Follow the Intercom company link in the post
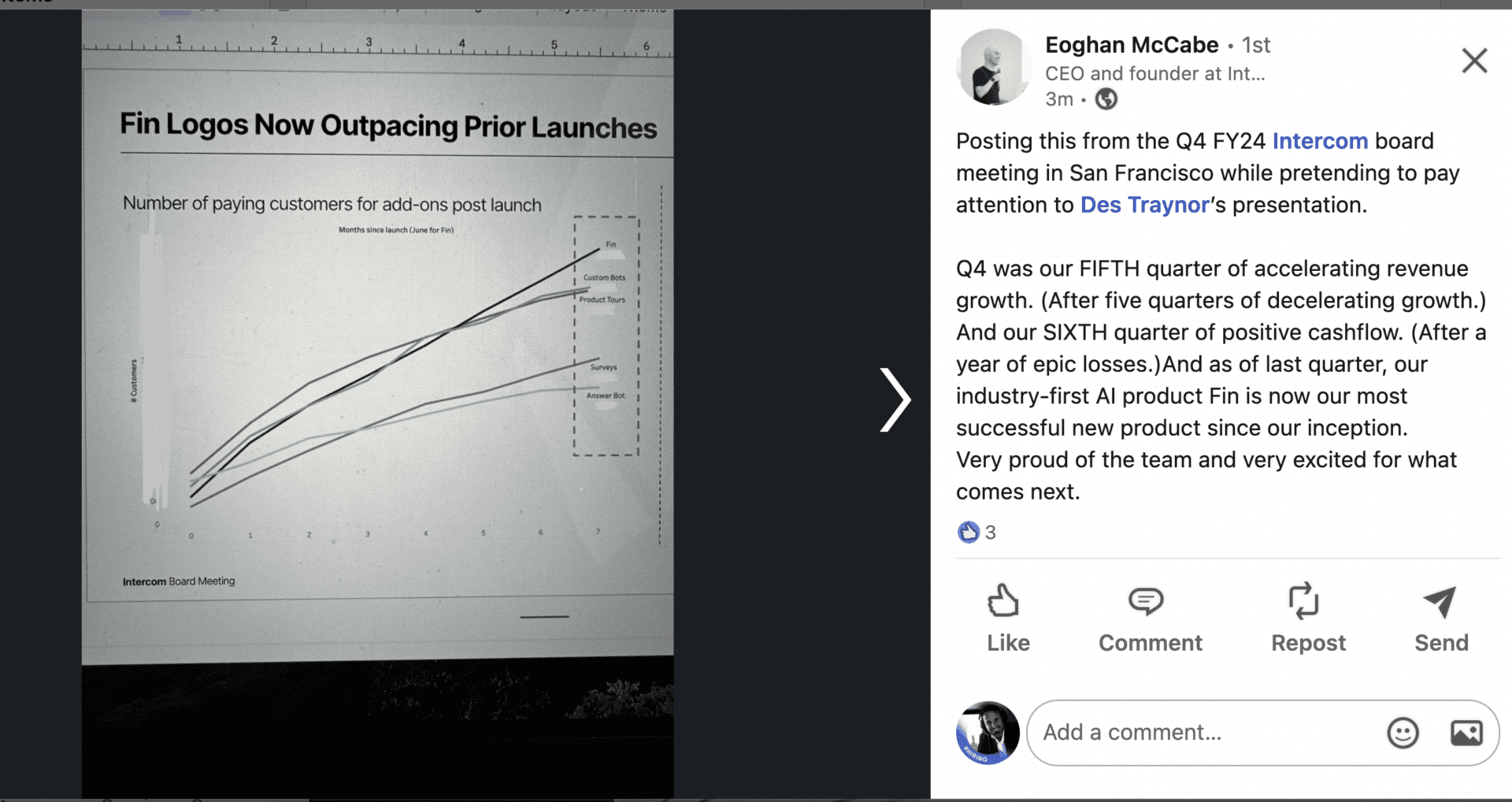1512x802 pixels. 1320,141
